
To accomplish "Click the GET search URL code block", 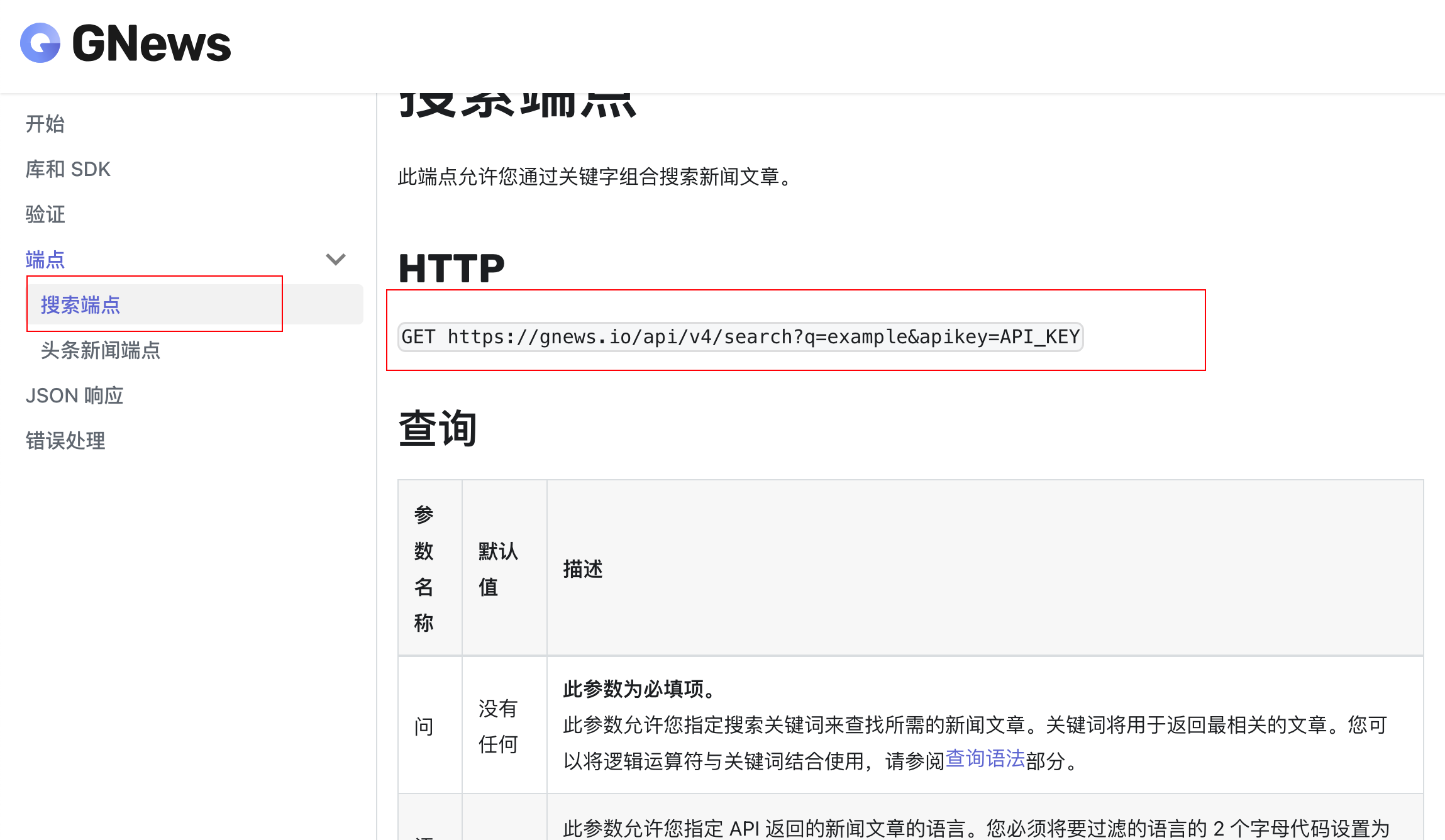I will pyautogui.click(x=740, y=337).
